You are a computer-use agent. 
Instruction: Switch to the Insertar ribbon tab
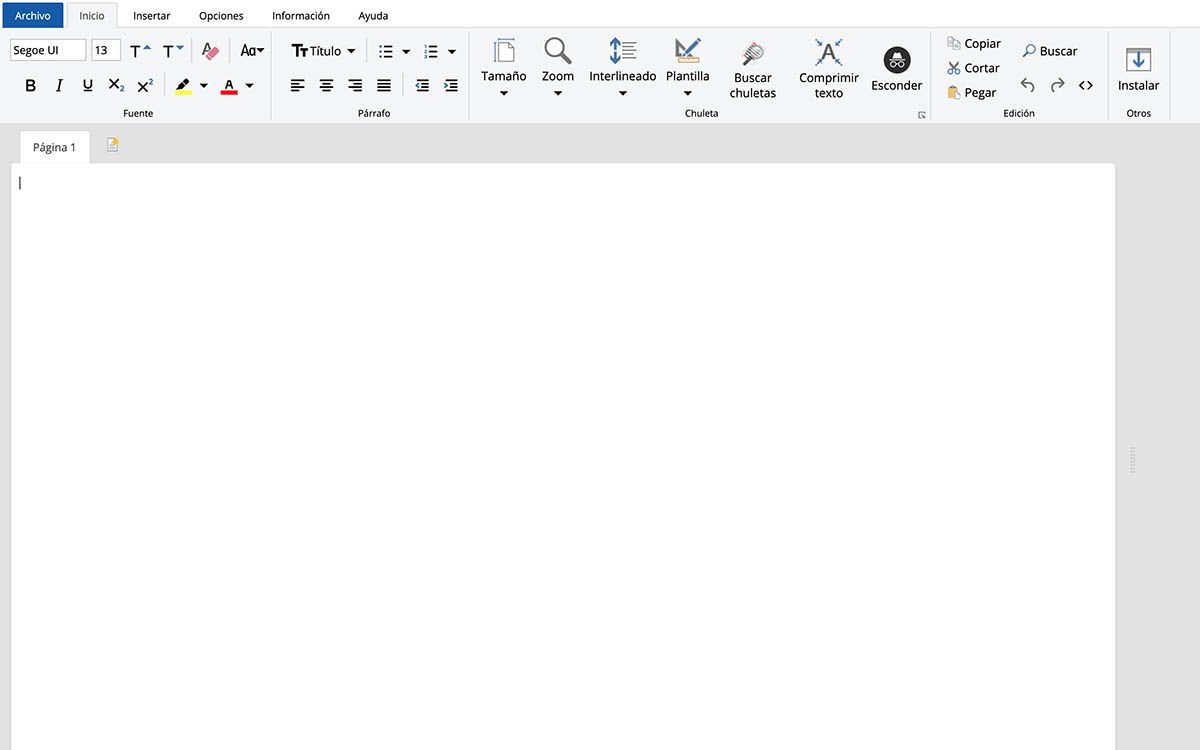pos(152,16)
